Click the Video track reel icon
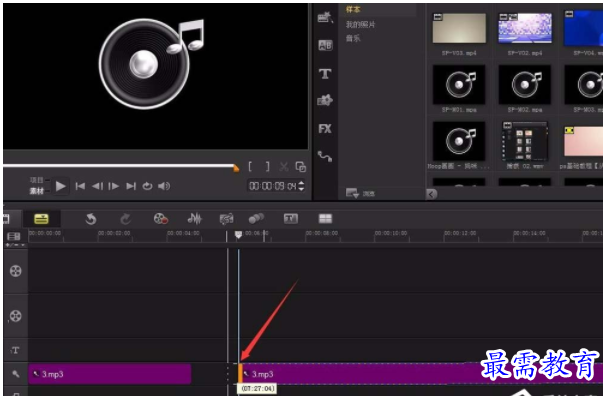The height and width of the screenshot is (396, 605). tap(15, 271)
